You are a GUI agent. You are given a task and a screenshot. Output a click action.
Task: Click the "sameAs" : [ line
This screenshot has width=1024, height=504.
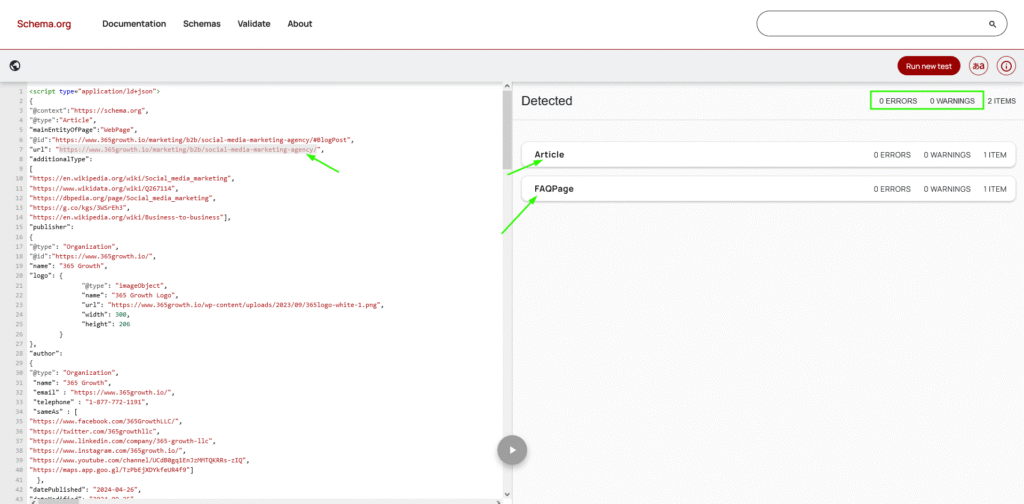point(56,411)
